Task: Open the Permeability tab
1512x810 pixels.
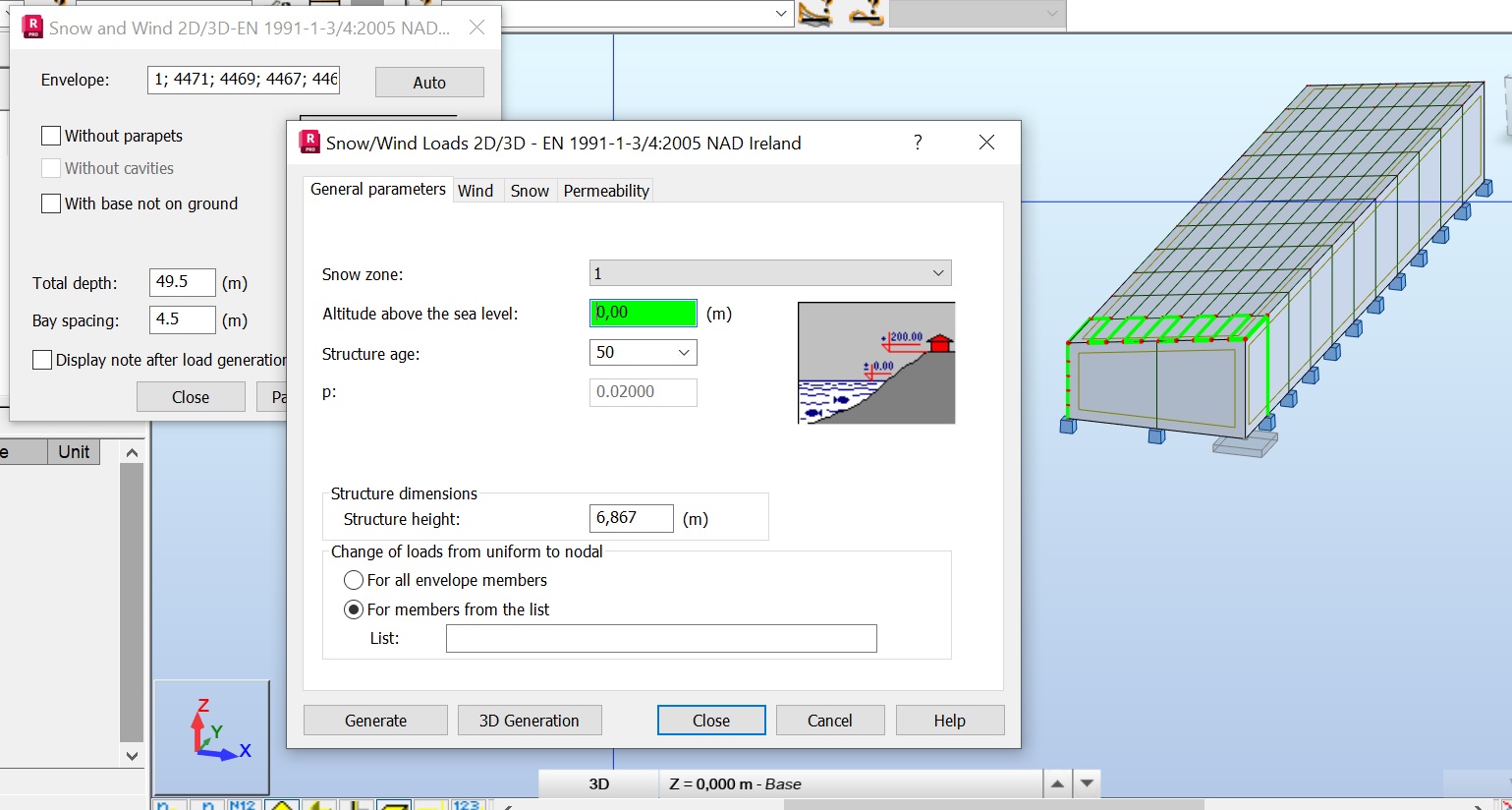Action: pos(605,190)
